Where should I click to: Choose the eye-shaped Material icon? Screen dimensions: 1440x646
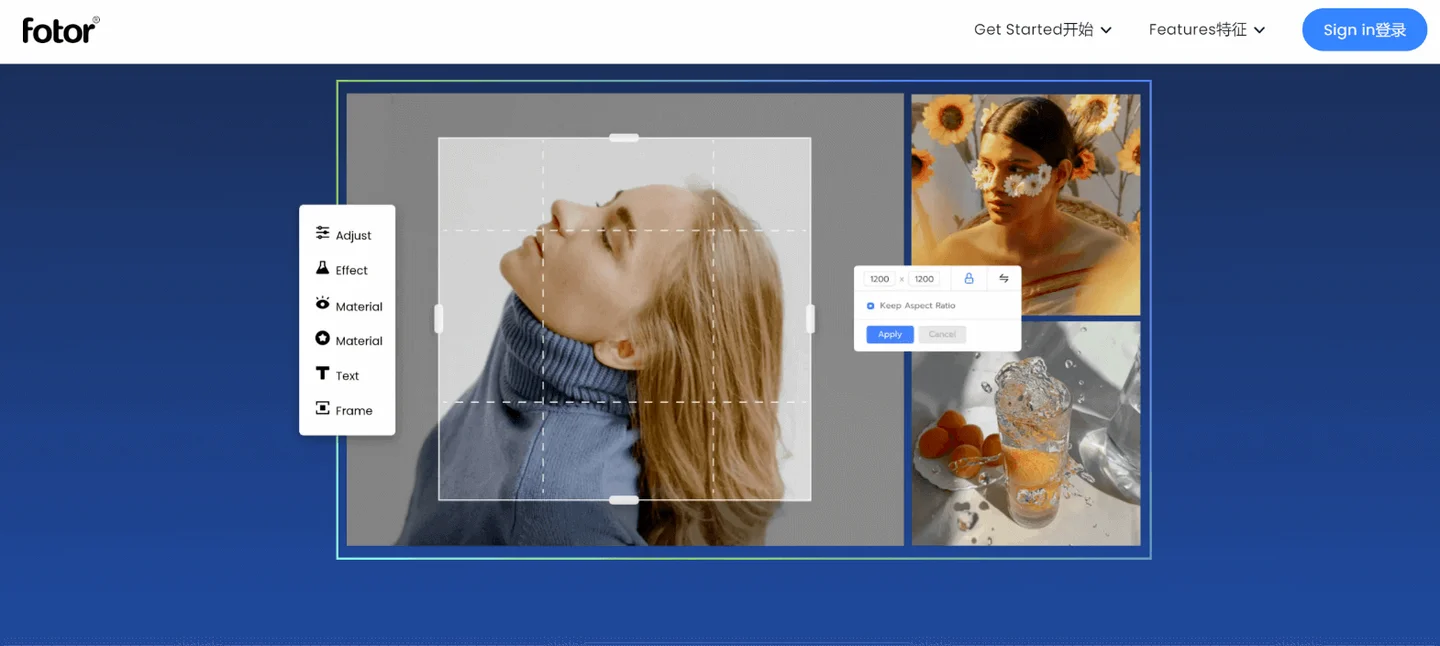322,303
